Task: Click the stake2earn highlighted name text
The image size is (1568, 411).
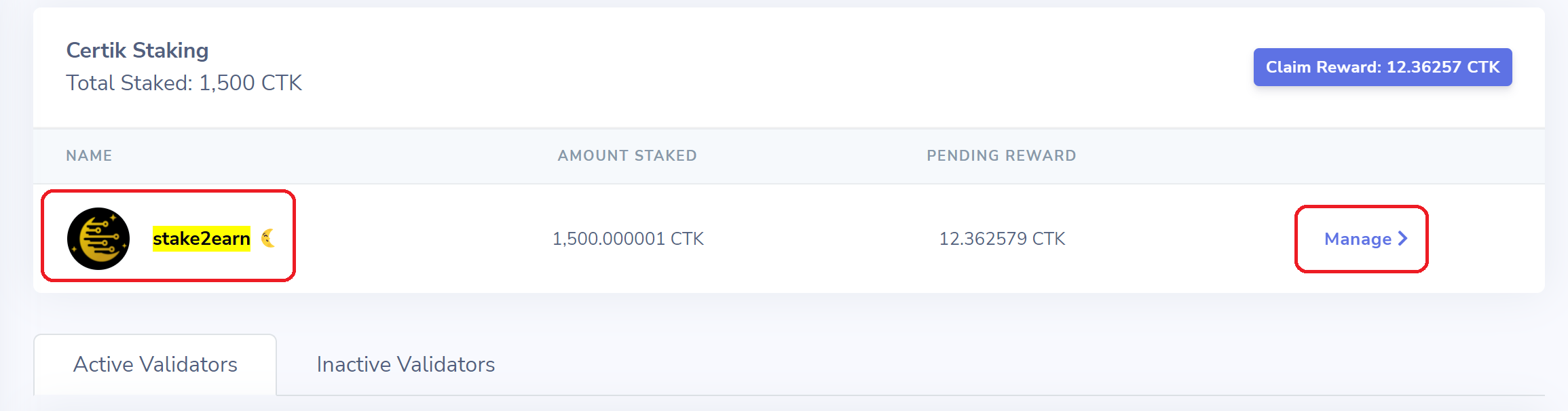Action: [x=202, y=239]
